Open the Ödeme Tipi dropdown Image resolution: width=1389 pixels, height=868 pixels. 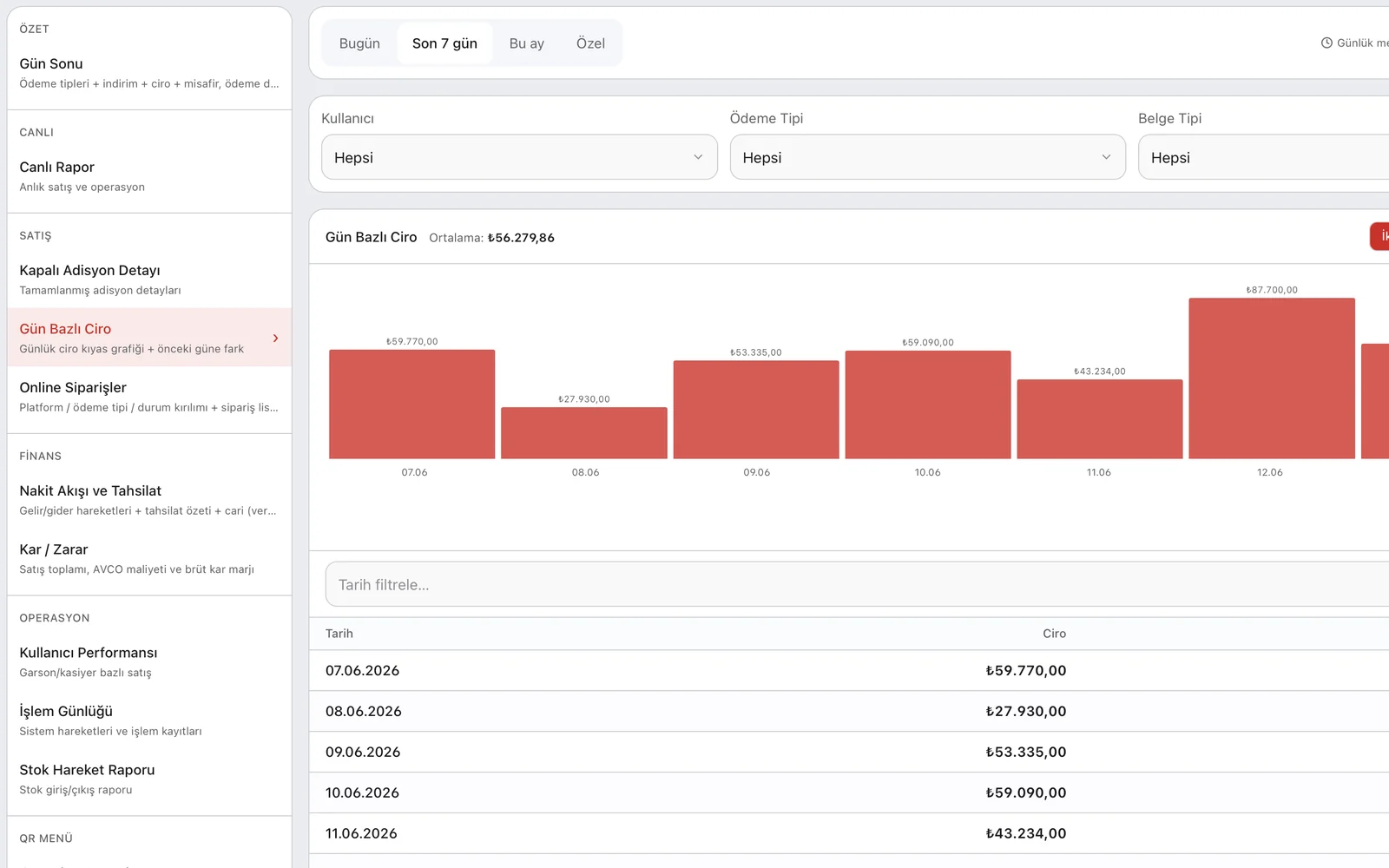click(x=927, y=157)
